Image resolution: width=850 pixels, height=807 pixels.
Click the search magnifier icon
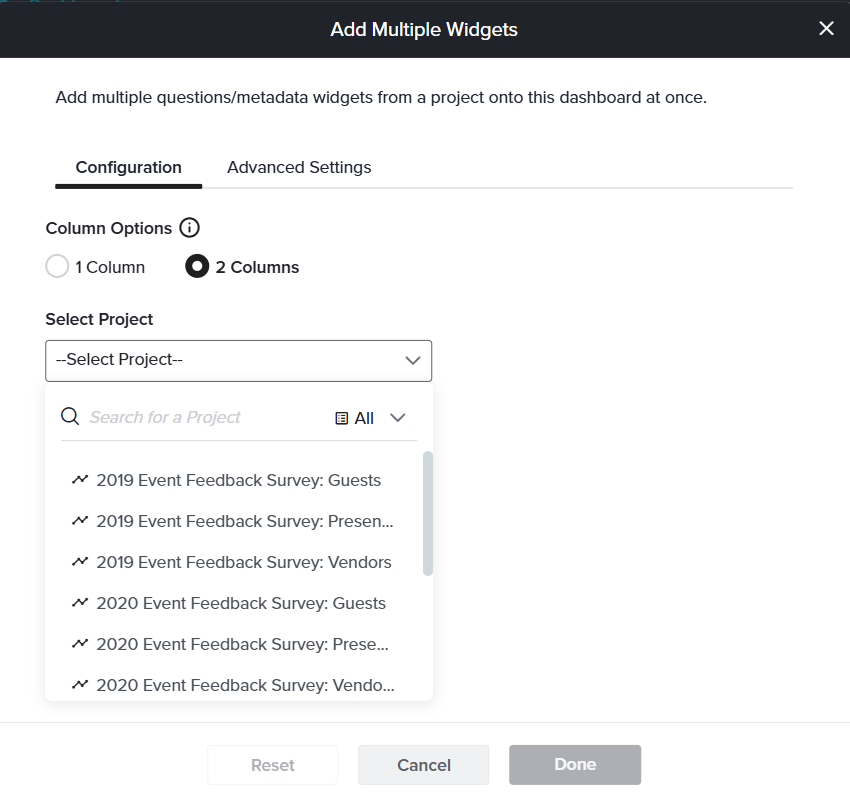[x=70, y=417]
